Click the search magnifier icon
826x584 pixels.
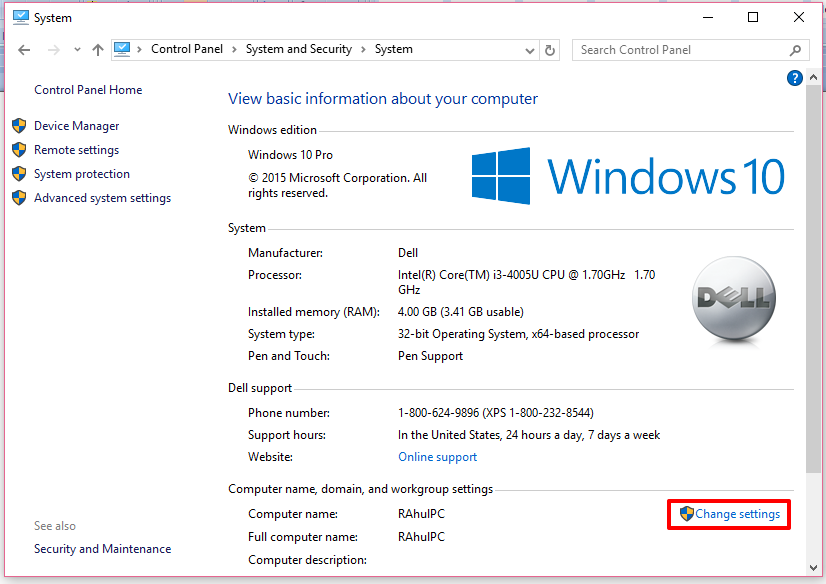click(x=795, y=49)
